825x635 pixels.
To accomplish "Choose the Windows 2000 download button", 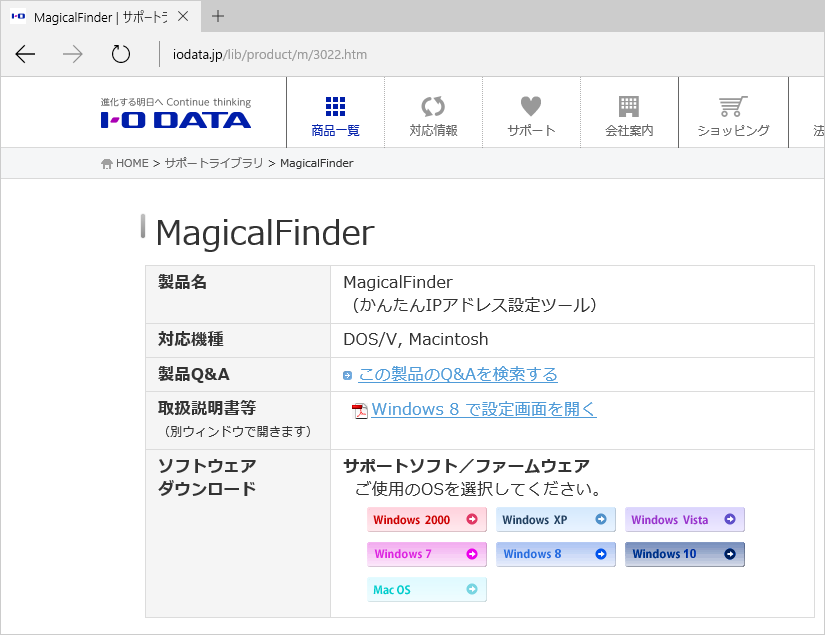I will coord(427,520).
